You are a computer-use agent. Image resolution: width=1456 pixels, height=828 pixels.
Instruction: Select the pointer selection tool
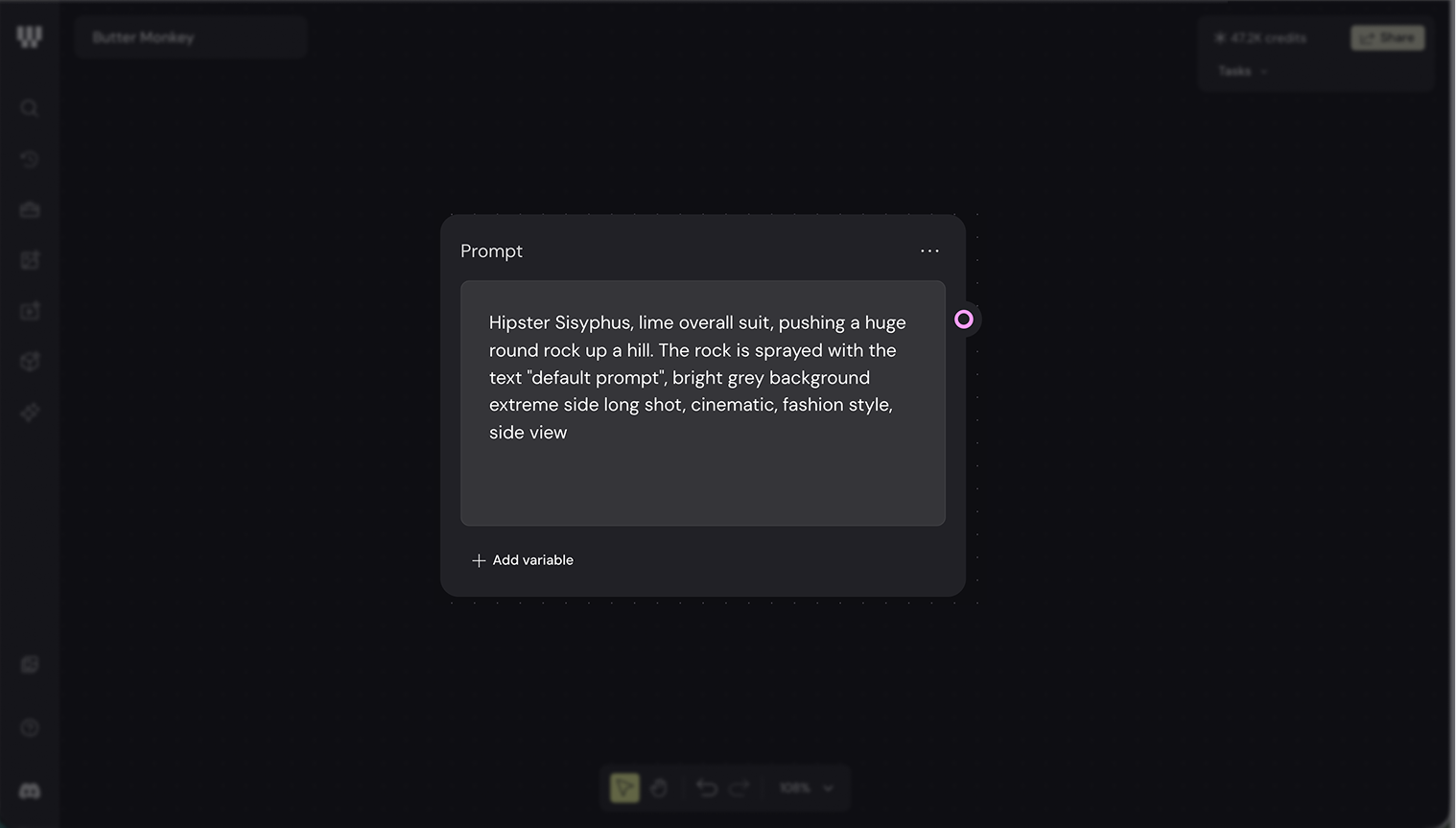point(624,788)
